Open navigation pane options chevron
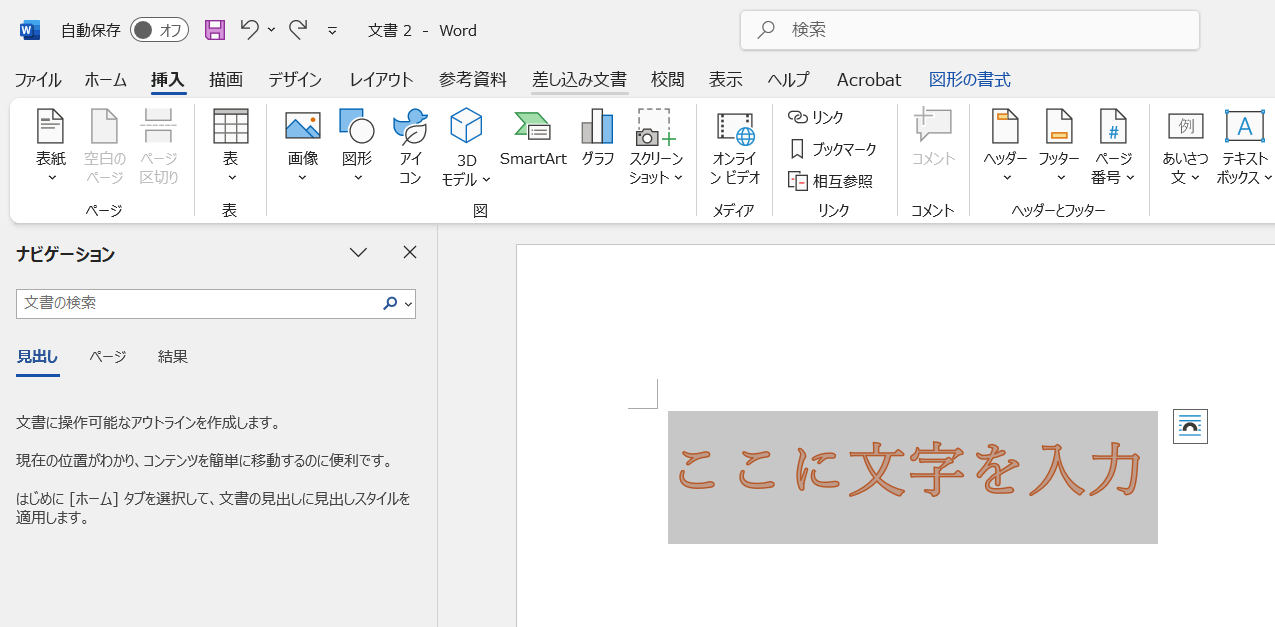 358,253
